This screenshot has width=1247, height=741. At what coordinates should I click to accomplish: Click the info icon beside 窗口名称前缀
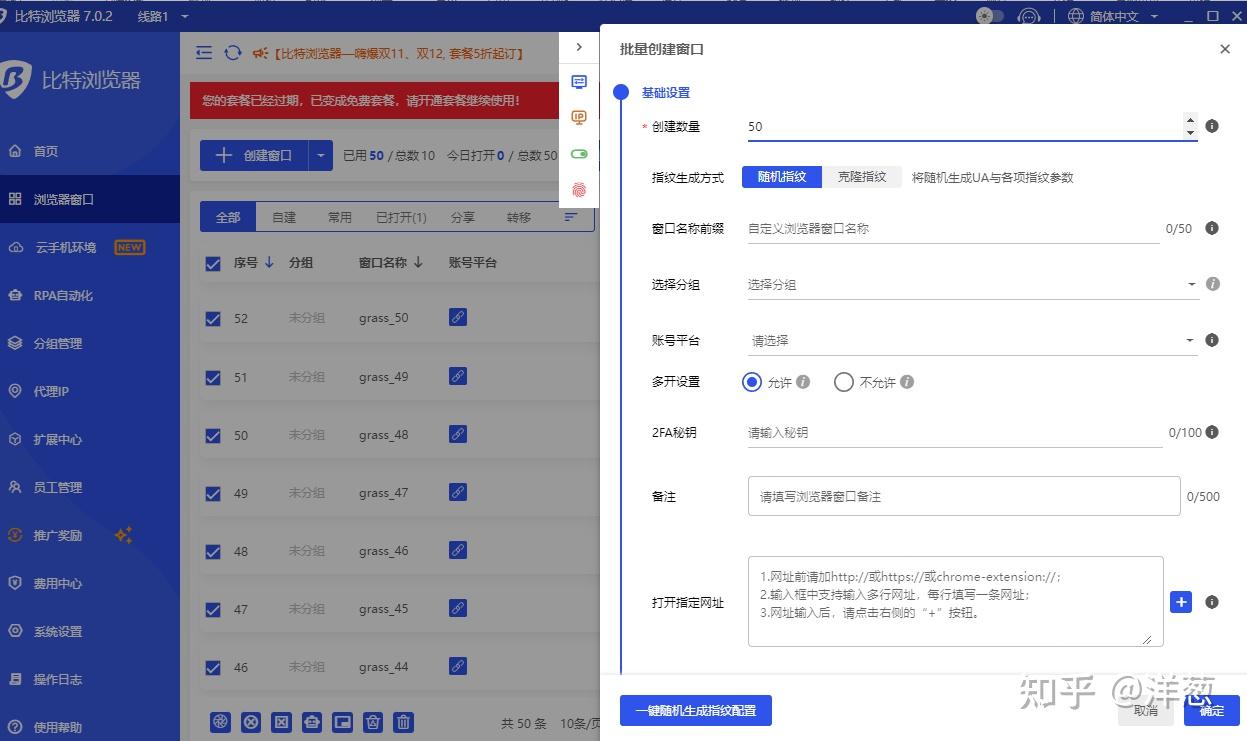1212,228
